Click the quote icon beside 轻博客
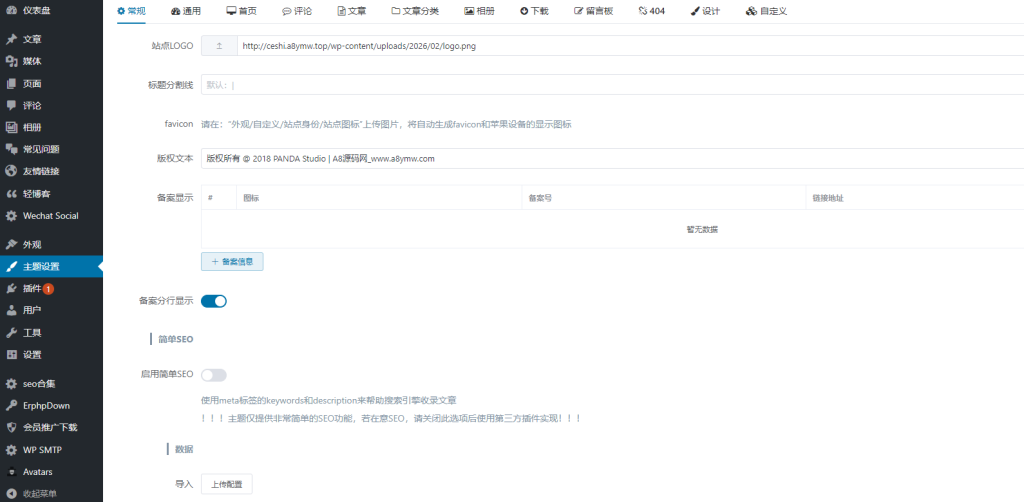 [11, 194]
